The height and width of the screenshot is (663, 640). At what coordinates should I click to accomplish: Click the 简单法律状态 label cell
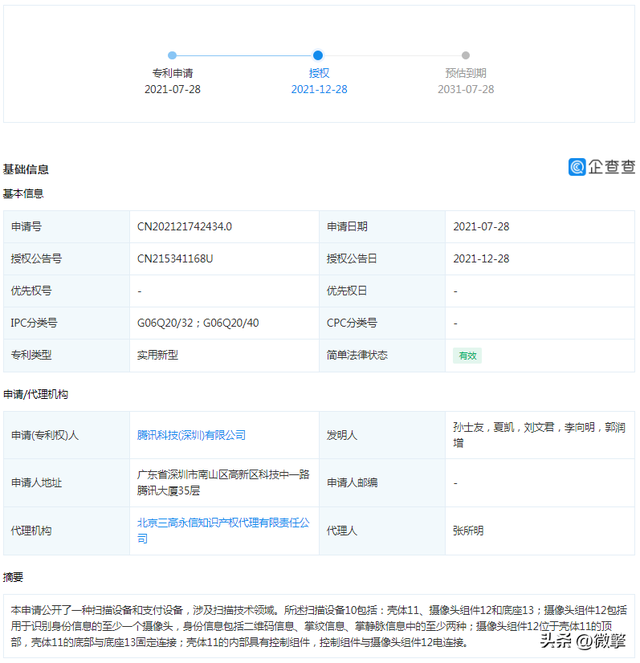[382, 355]
